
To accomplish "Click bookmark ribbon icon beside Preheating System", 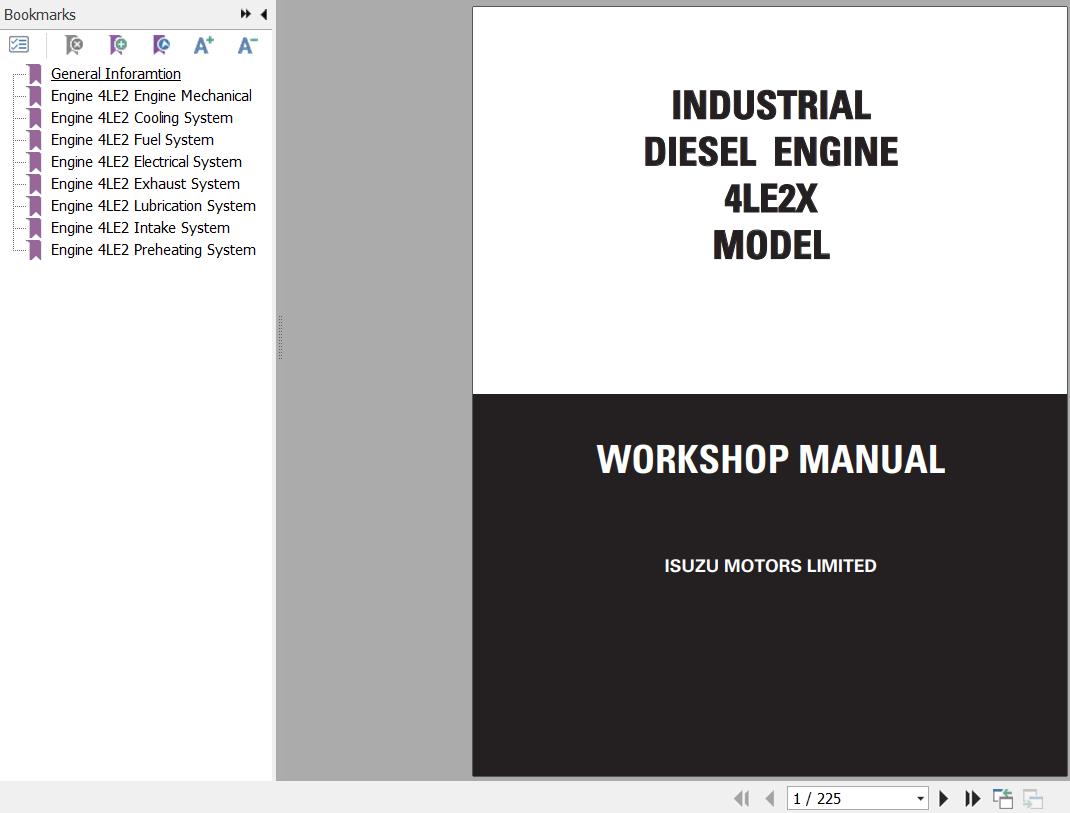I will coord(35,250).
